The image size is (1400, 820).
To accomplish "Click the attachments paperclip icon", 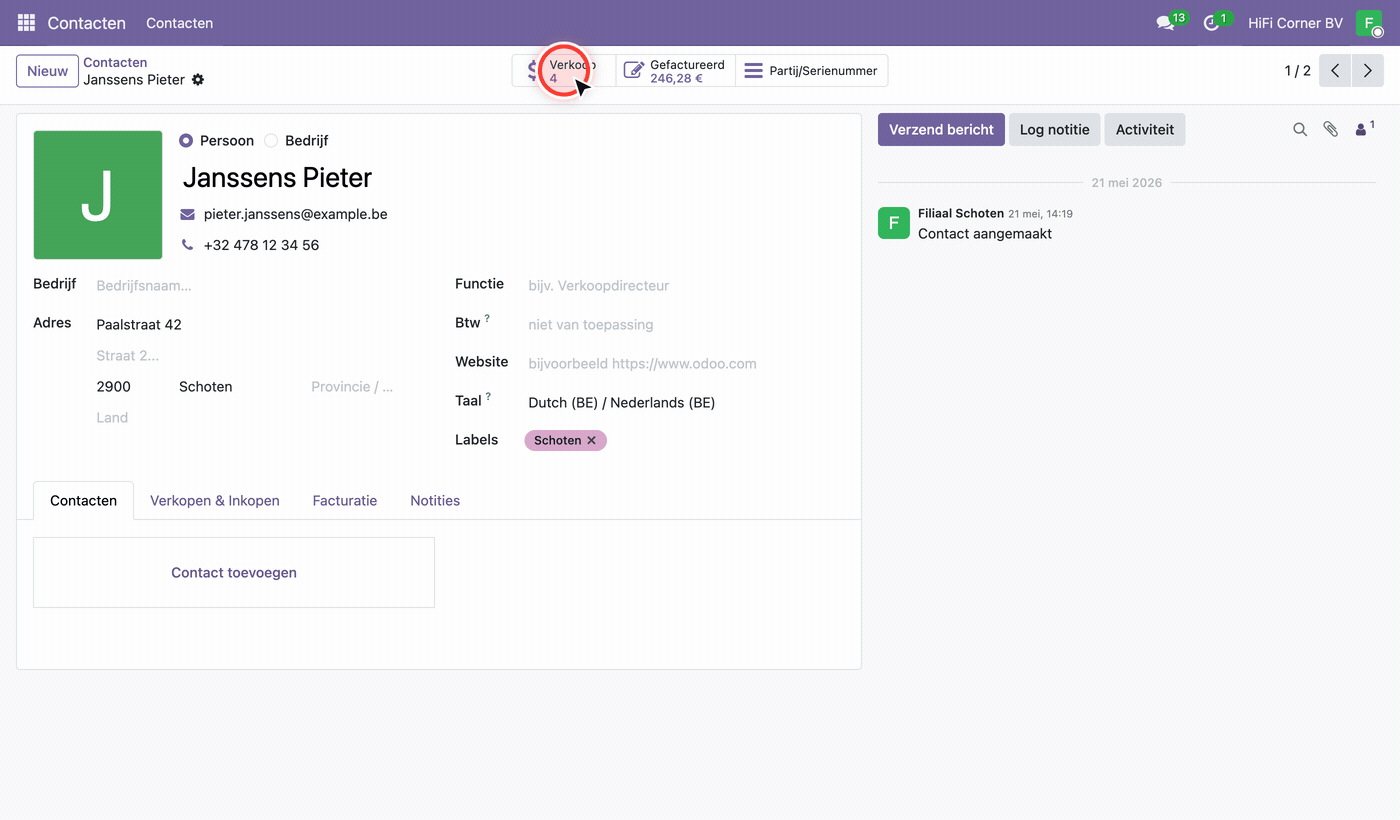I will [x=1330, y=129].
